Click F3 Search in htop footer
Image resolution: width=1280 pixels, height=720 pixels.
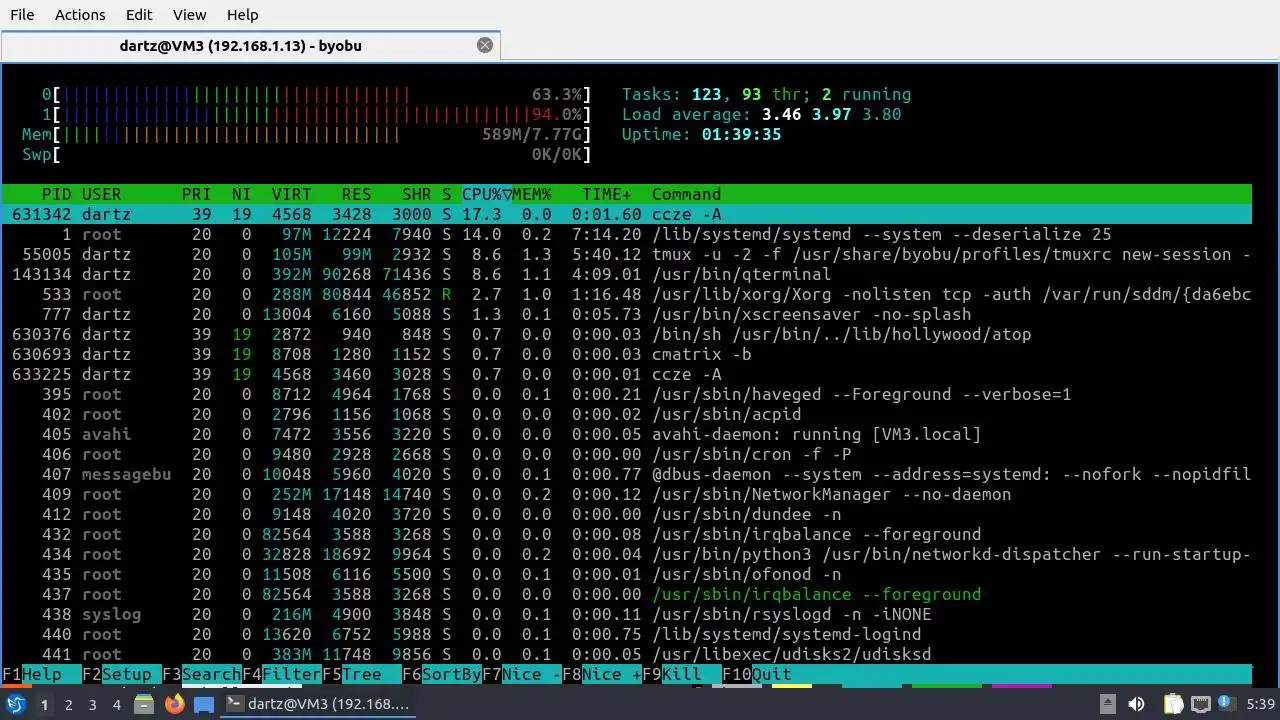point(202,674)
